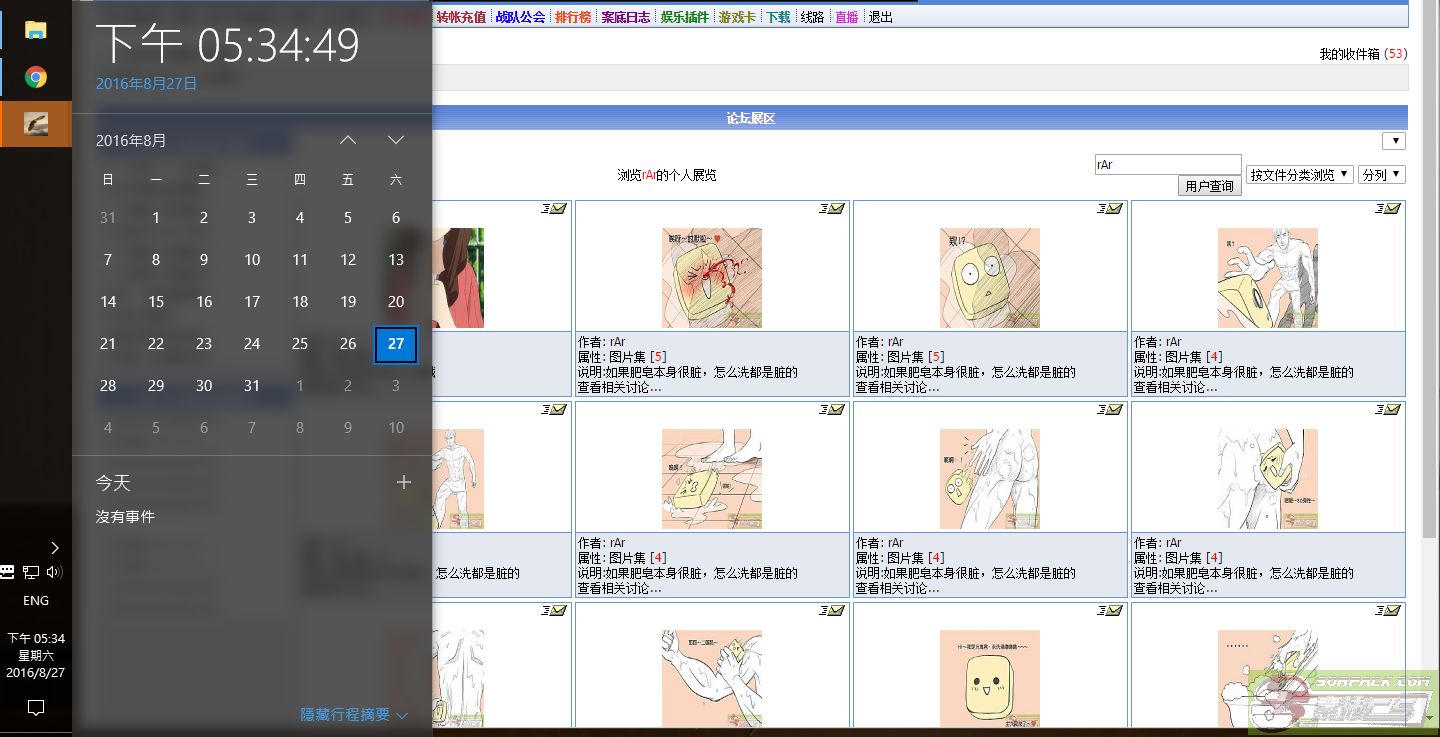
Task: Open the Action Center notification icon
Action: click(36, 708)
